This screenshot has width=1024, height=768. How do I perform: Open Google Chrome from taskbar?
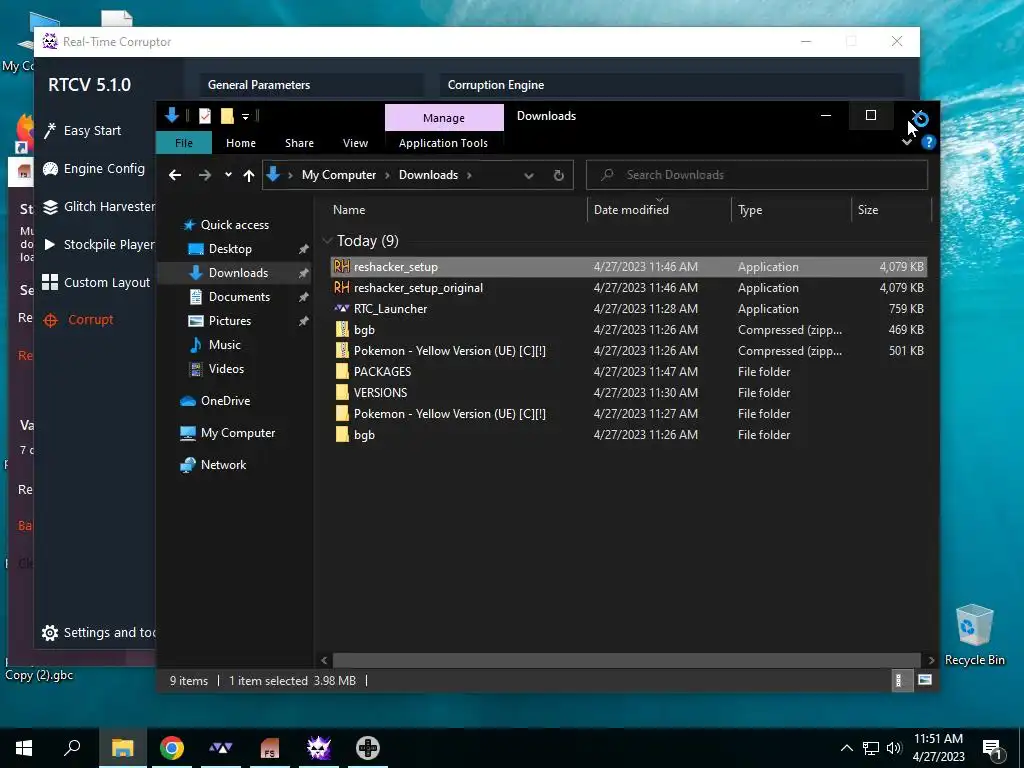pyautogui.click(x=172, y=748)
